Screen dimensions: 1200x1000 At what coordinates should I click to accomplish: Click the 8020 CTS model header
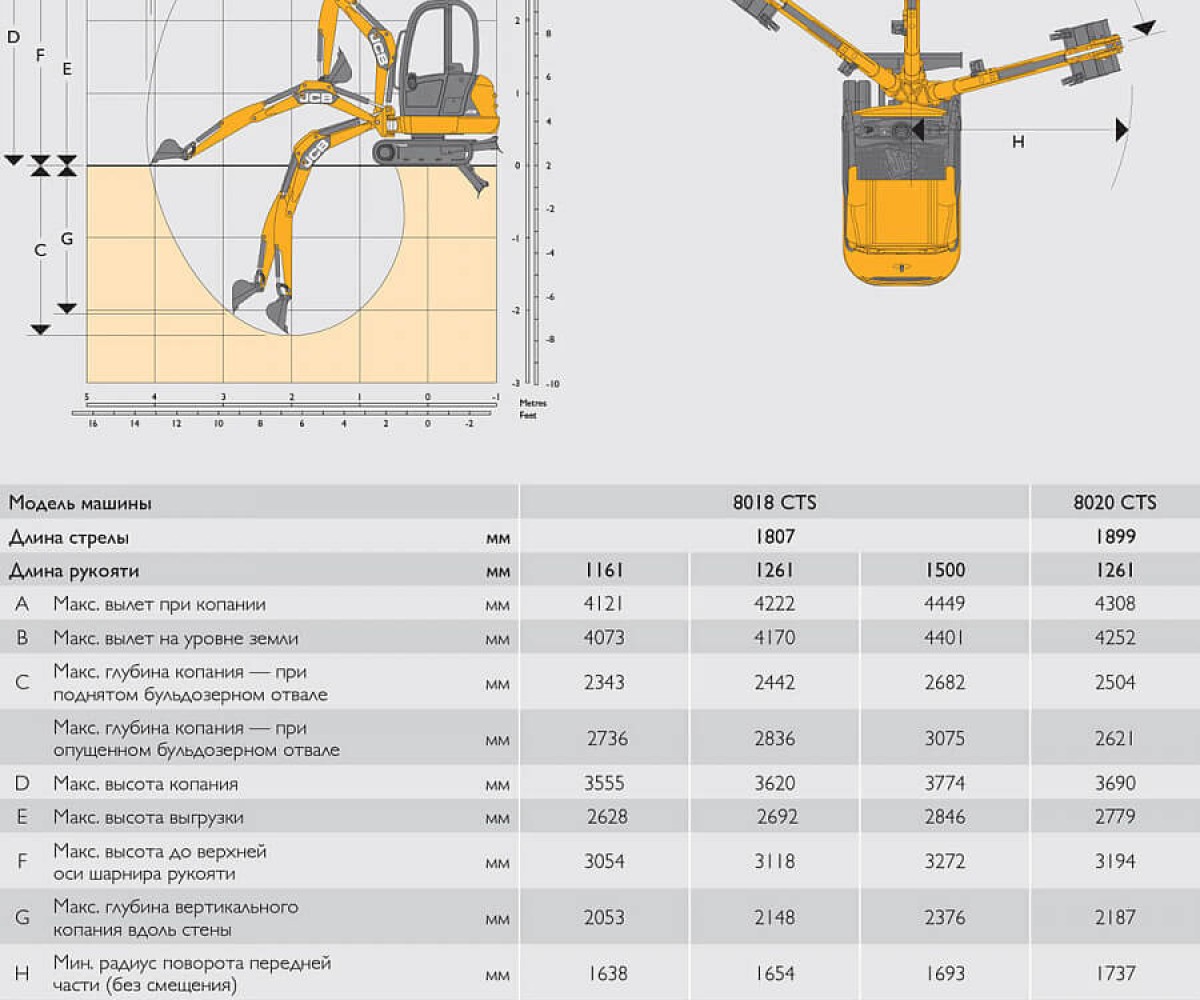coord(1114,503)
